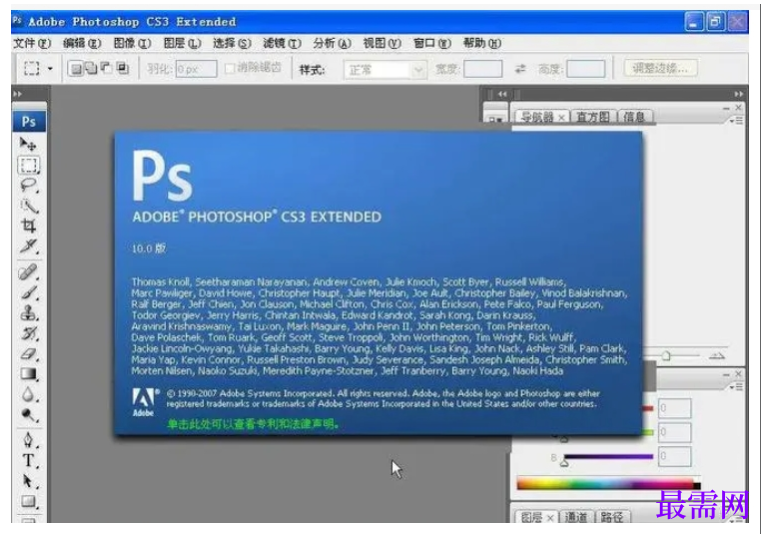Click the 高度 height input field
This screenshot has width=768, height=536.
(x=586, y=69)
